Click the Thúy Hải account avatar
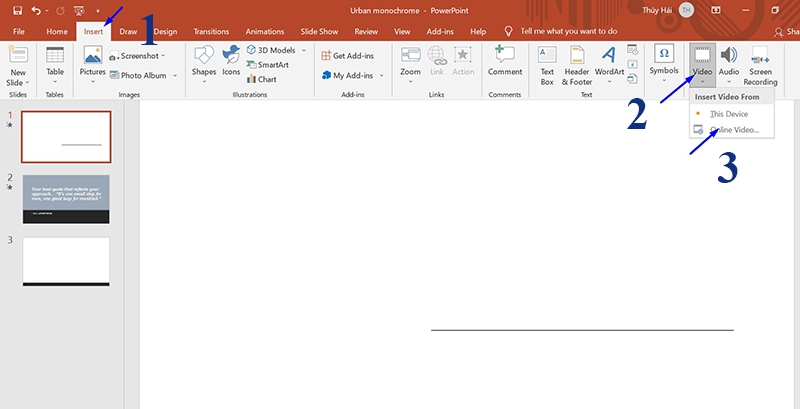This screenshot has width=800, height=409. [687, 10]
